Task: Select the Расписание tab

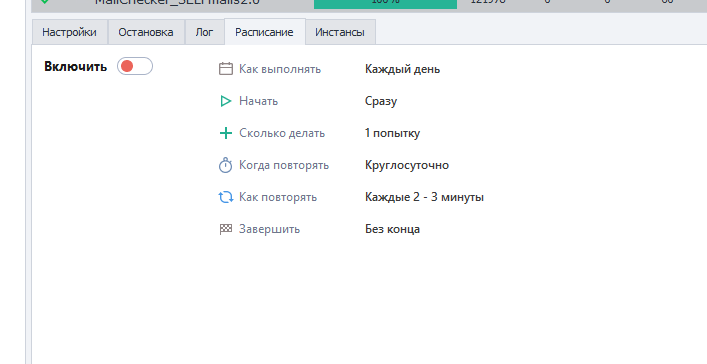Action: point(264,32)
